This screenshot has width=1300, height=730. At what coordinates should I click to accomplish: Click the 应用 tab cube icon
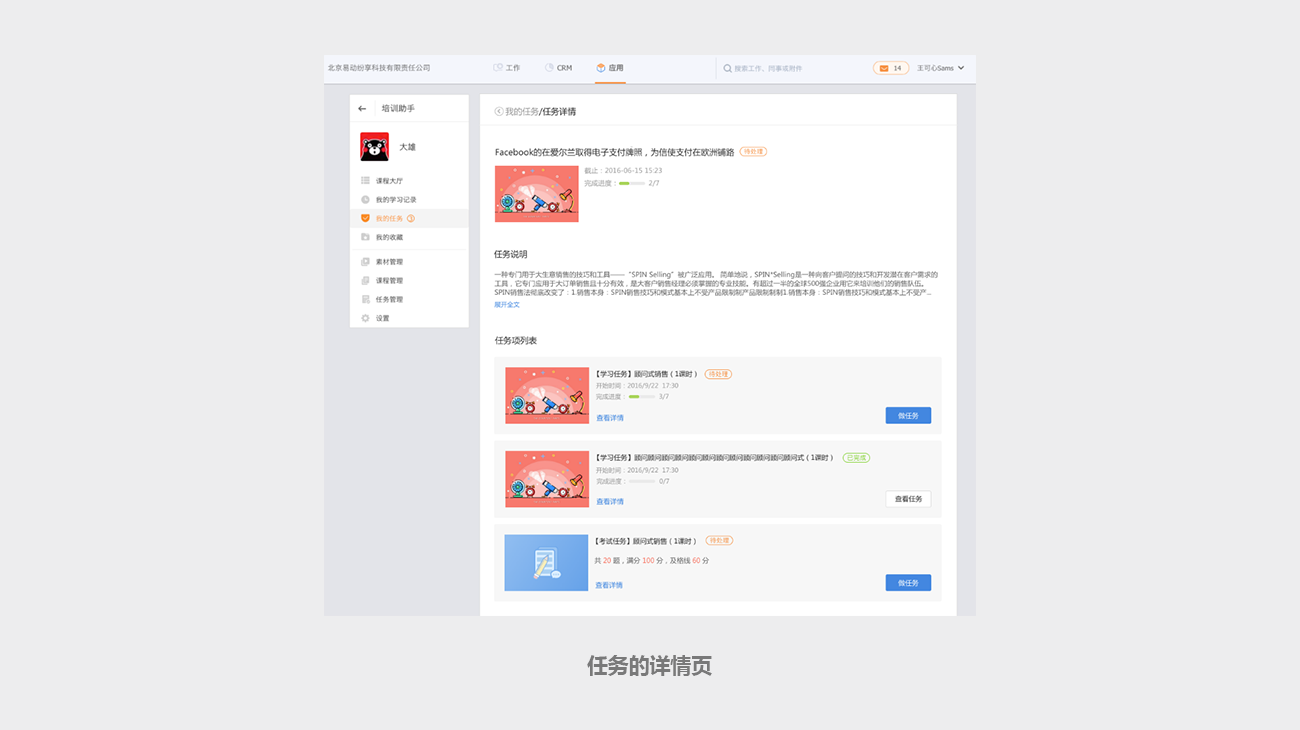tap(601, 68)
